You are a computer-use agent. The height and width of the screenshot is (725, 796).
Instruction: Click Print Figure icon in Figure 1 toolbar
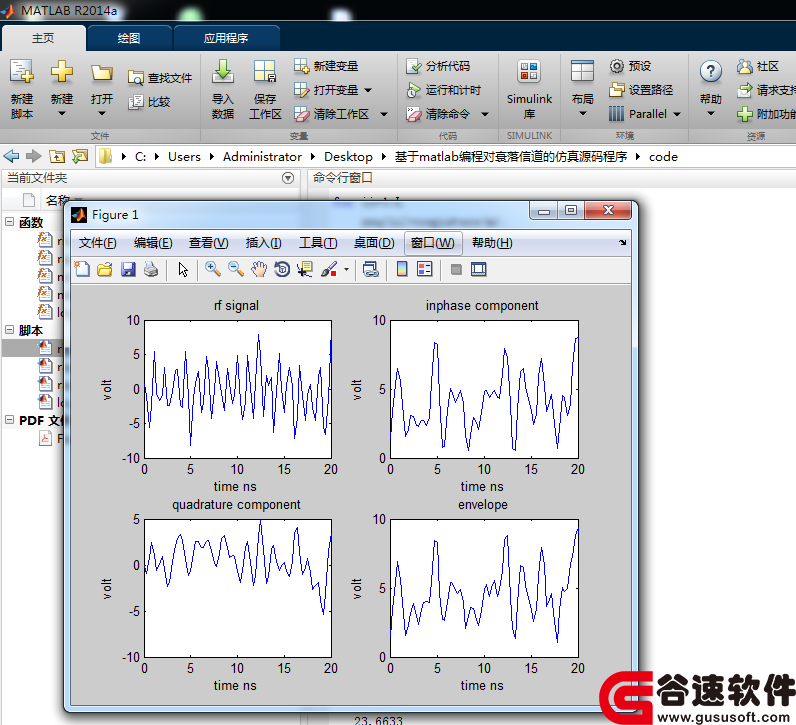pos(151,269)
